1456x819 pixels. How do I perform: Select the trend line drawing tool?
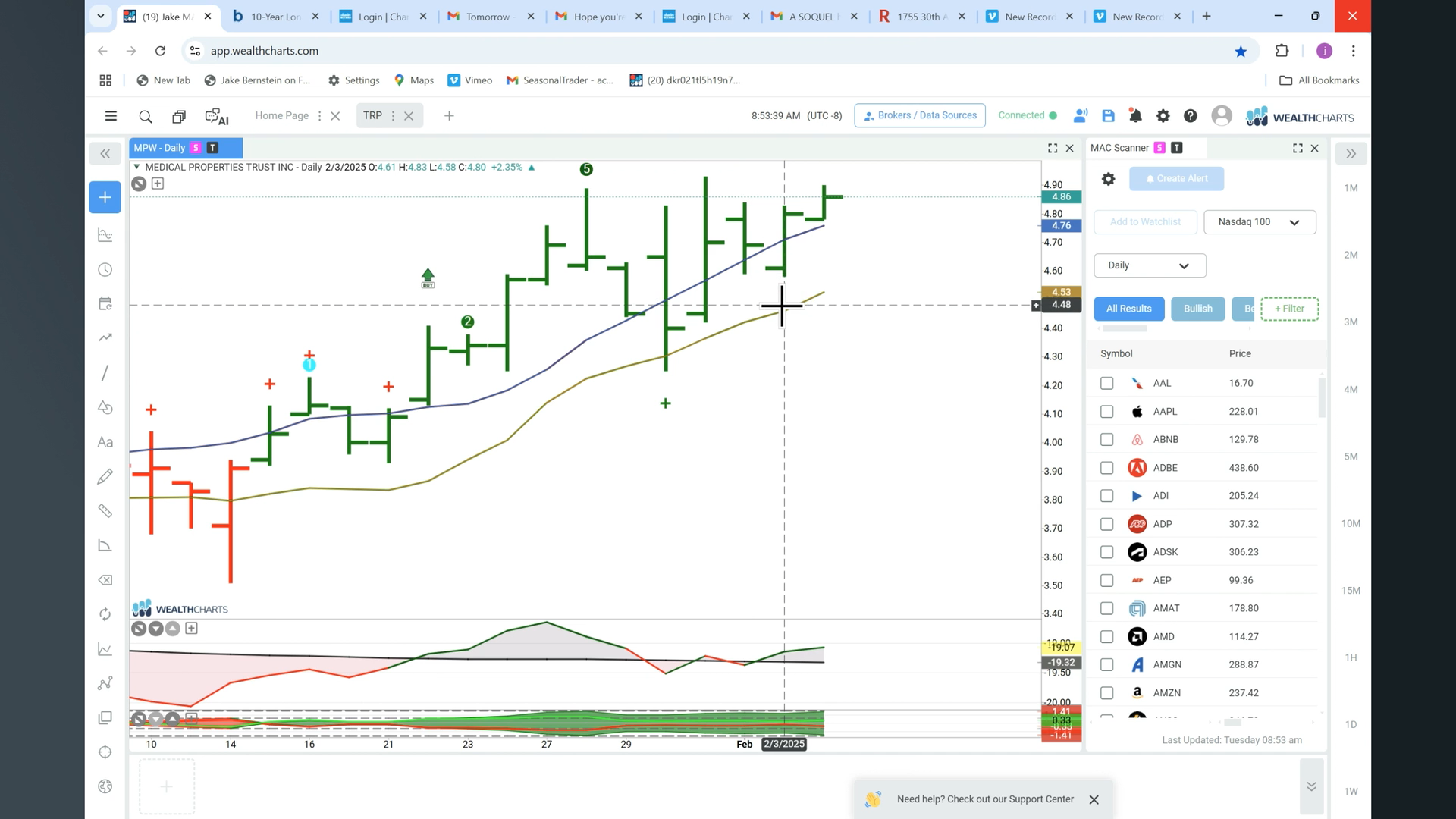105,373
